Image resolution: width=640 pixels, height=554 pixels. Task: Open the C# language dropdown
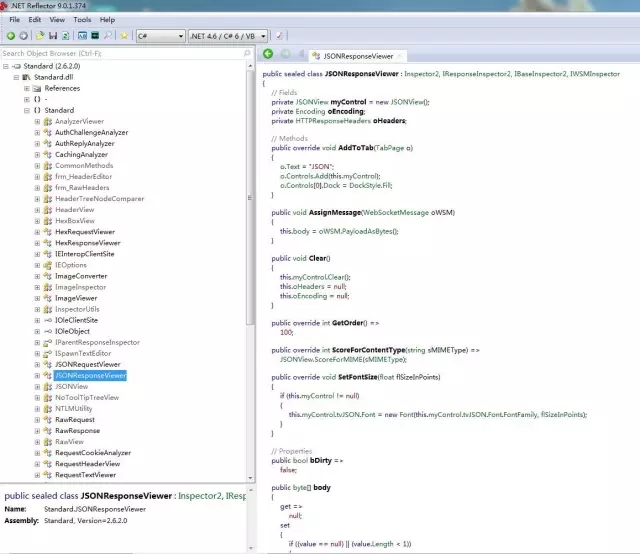tap(160, 36)
